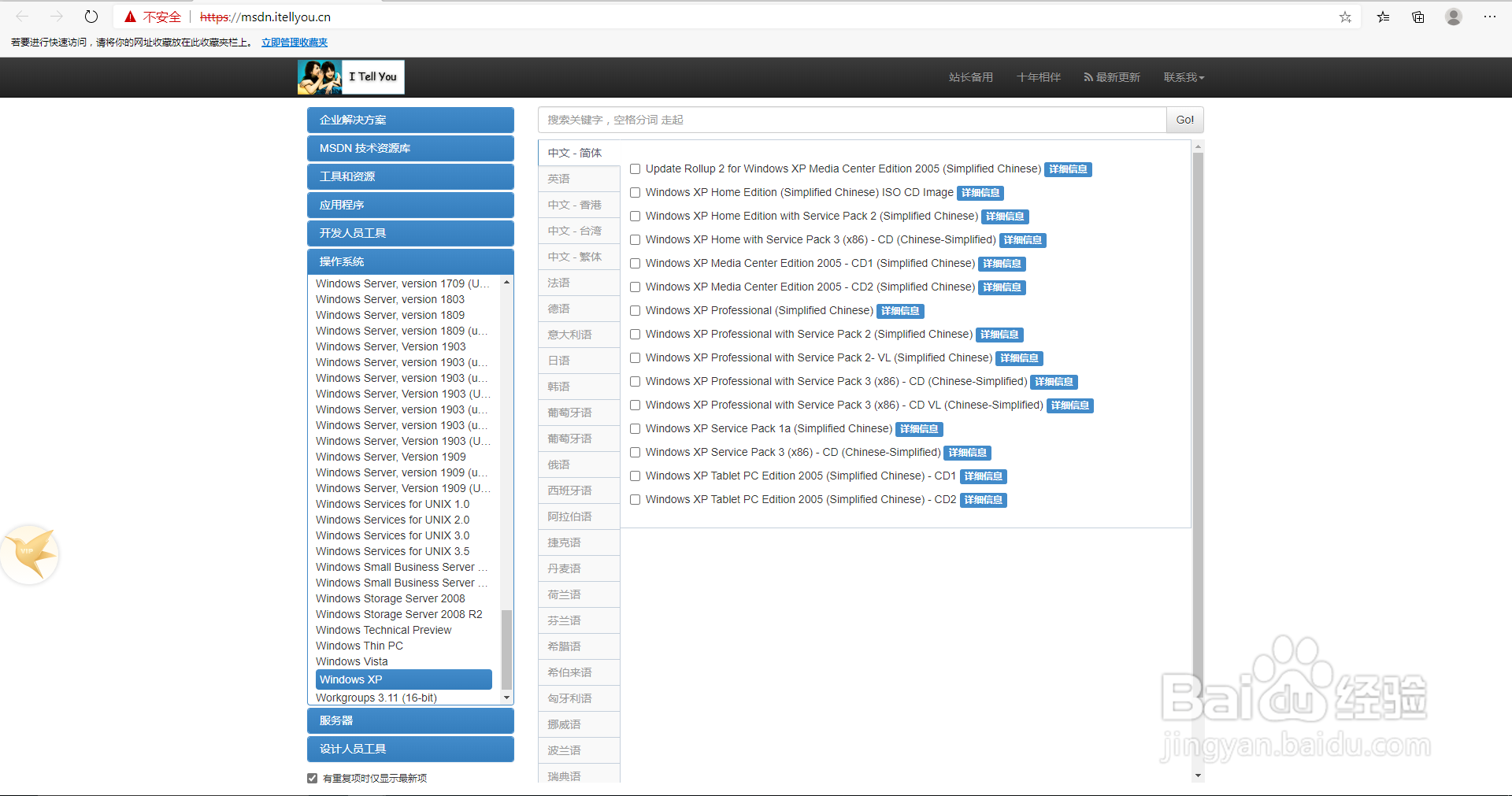Check XP Media Center Edition 2005 CD1
Image resolution: width=1512 pixels, height=796 pixels.
[635, 264]
